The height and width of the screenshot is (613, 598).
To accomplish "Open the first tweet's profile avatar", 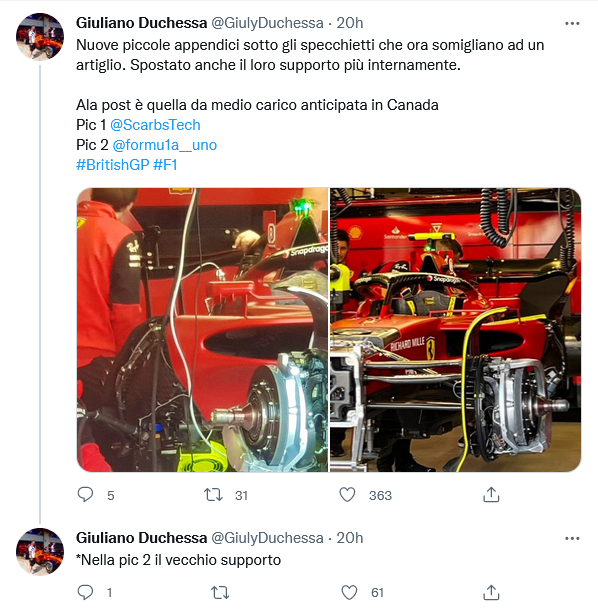I will [x=40, y=37].
